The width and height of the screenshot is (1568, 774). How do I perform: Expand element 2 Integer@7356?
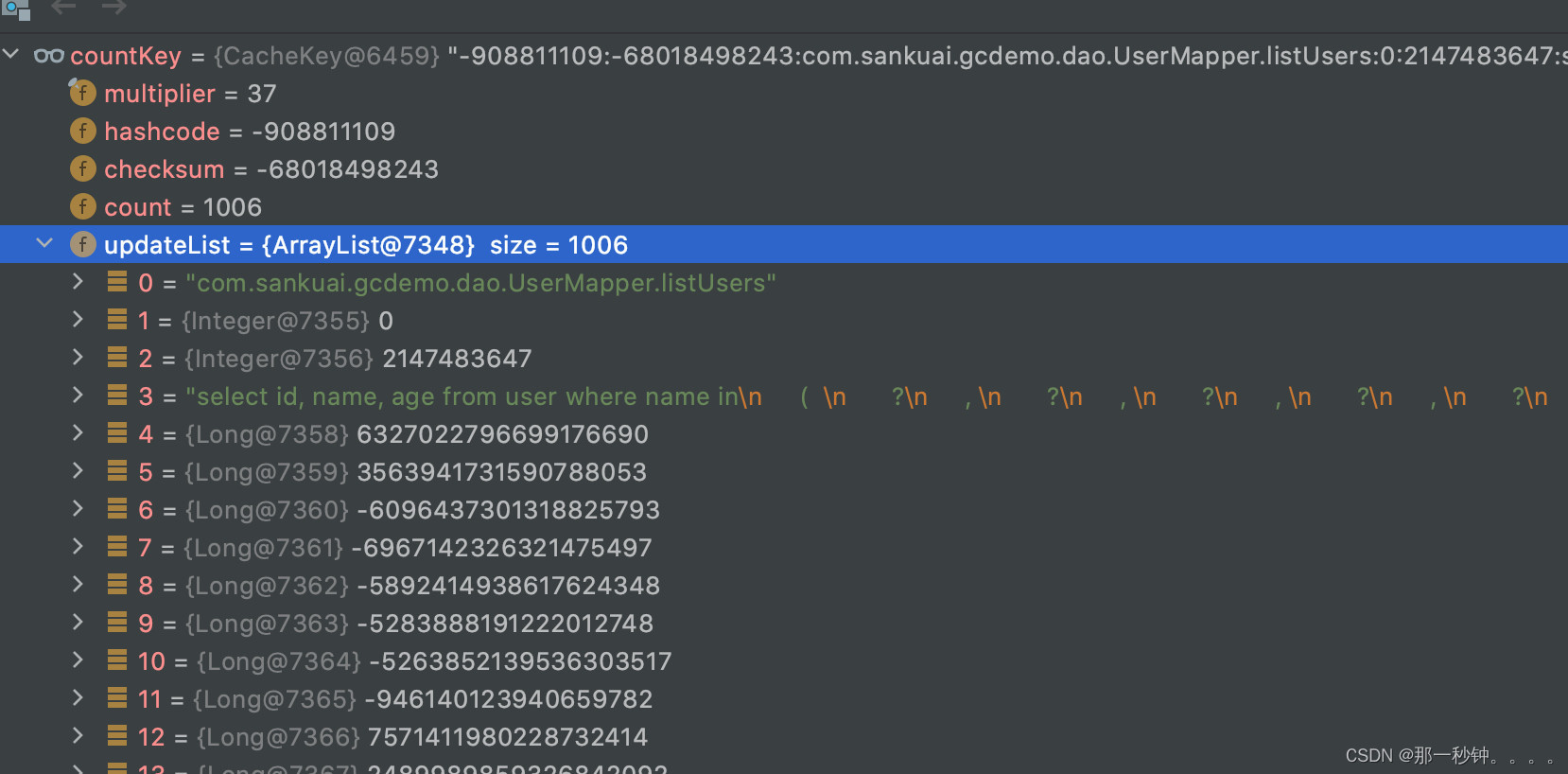pos(78,358)
